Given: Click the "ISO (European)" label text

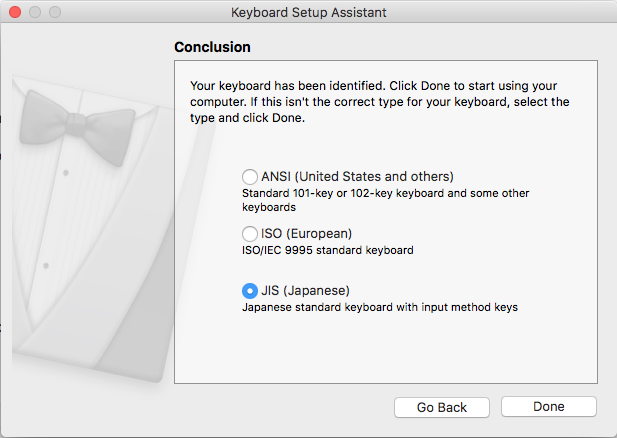Looking at the screenshot, I should click(x=306, y=234).
